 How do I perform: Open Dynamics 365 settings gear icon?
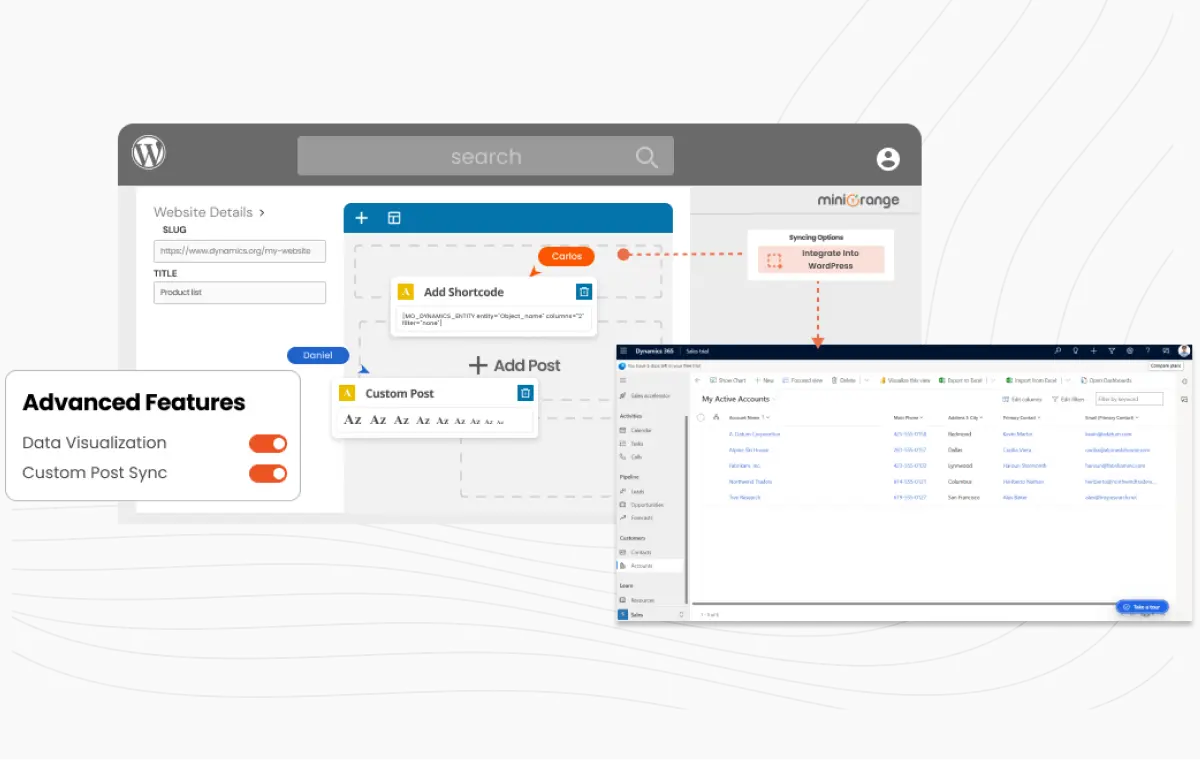point(1130,351)
